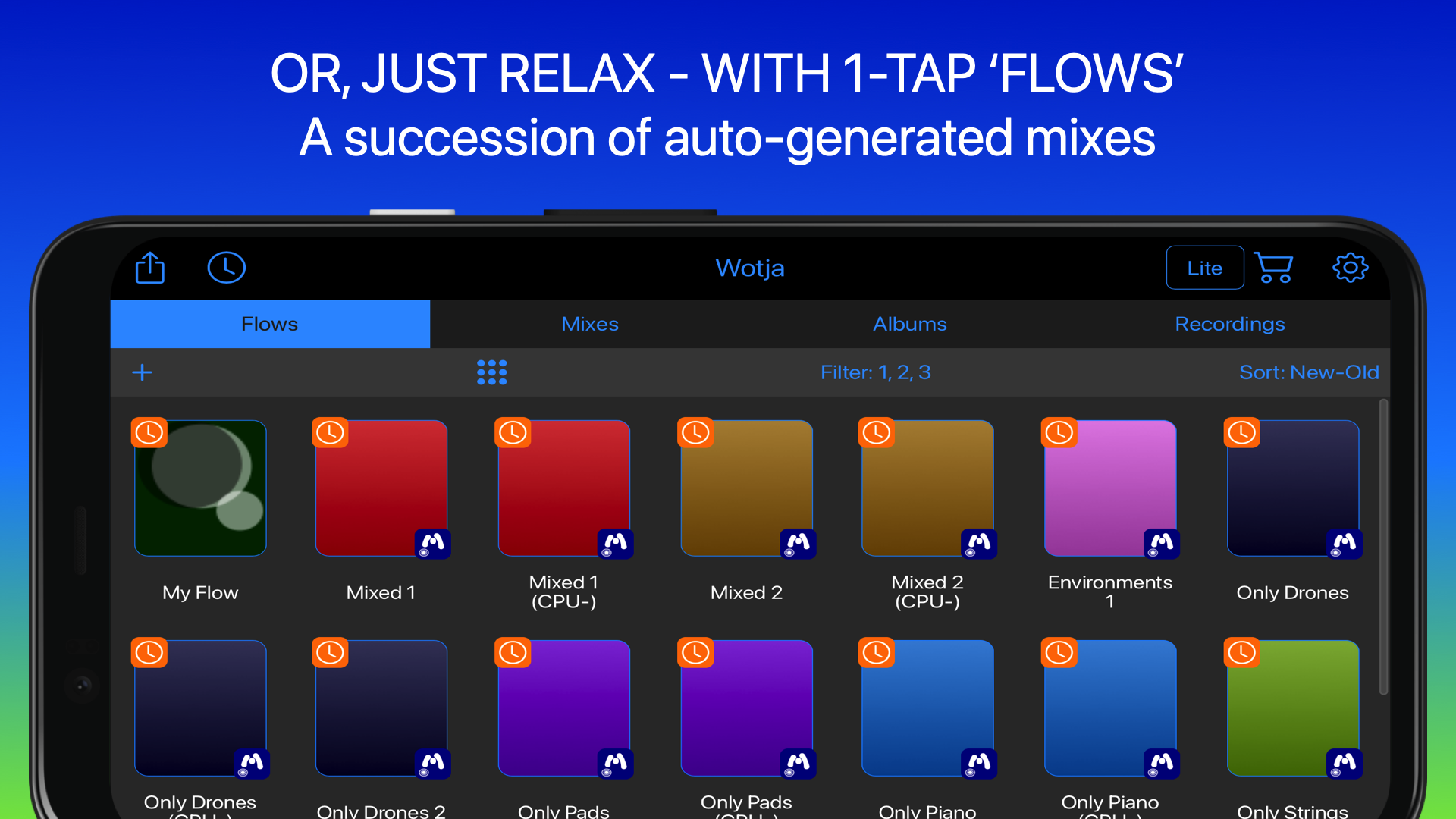Toggle the schedule badge on Only Piano
Viewport: 1456px width, 819px height.
coord(877,652)
